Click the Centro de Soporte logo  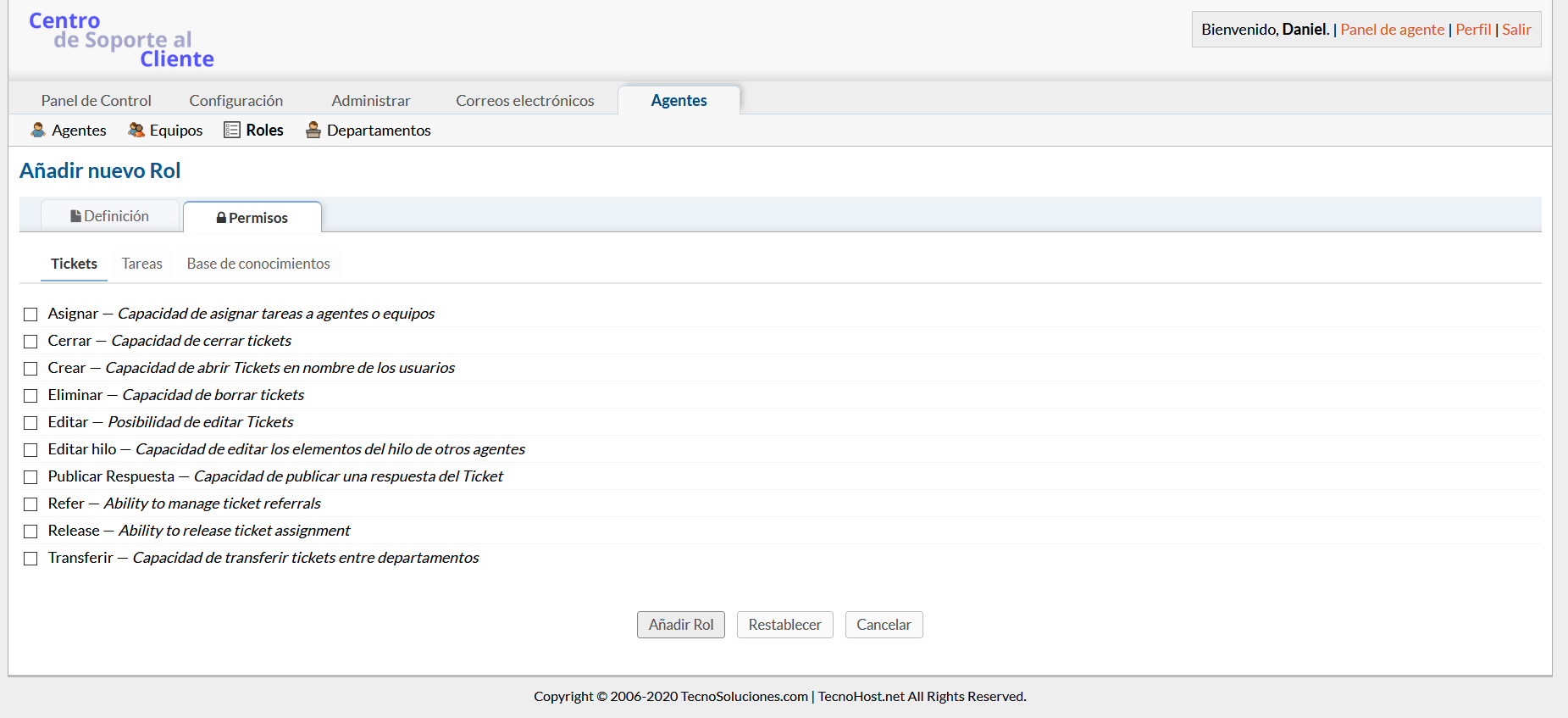pos(121,40)
